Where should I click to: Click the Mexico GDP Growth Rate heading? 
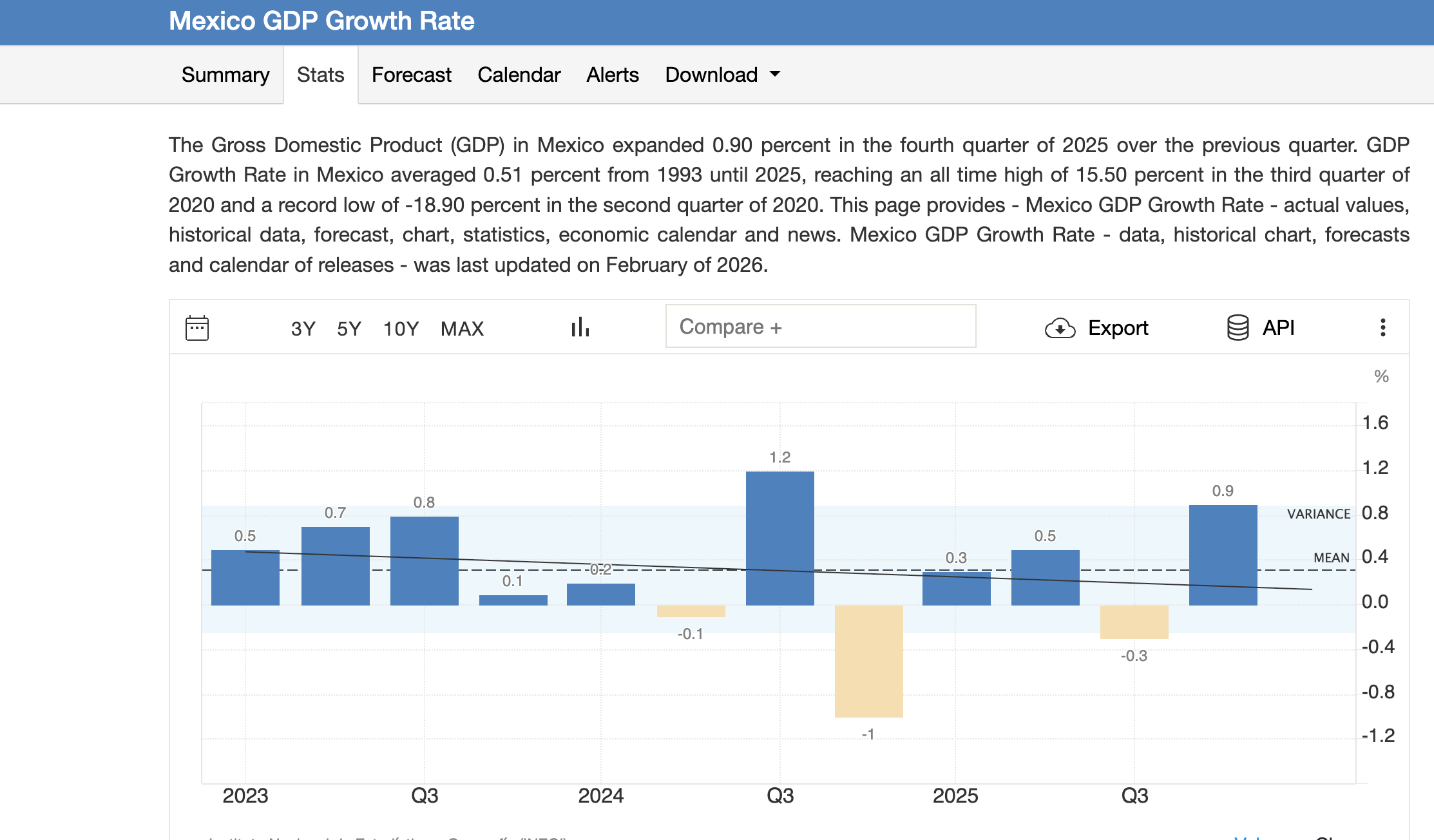[x=321, y=21]
